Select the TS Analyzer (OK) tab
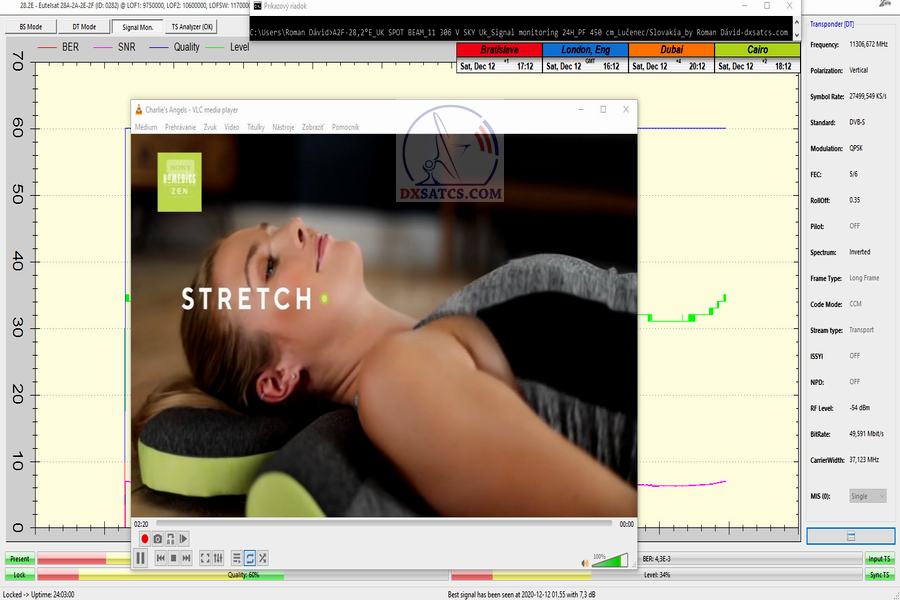 (191, 27)
